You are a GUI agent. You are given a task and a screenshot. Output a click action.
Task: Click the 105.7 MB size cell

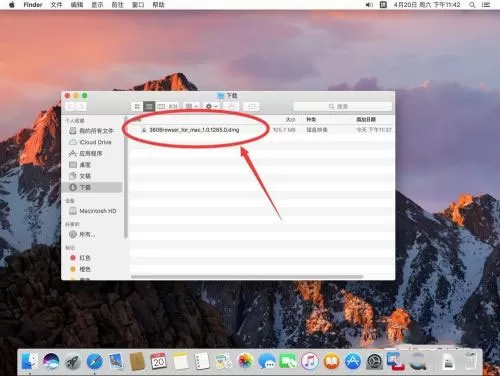pos(284,130)
